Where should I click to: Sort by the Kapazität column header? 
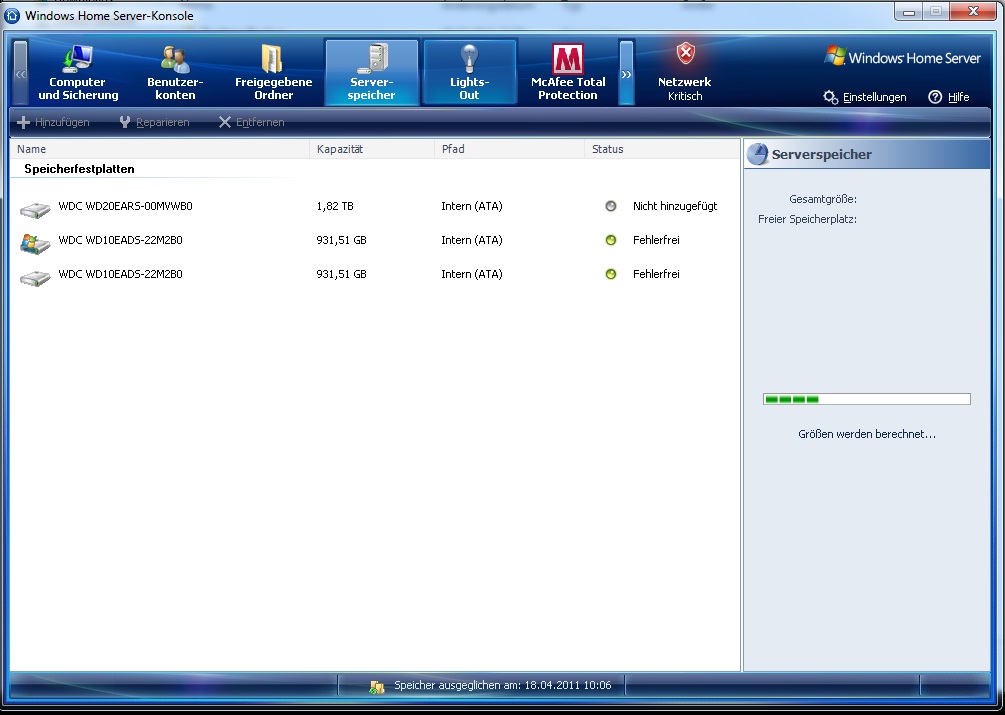point(372,149)
